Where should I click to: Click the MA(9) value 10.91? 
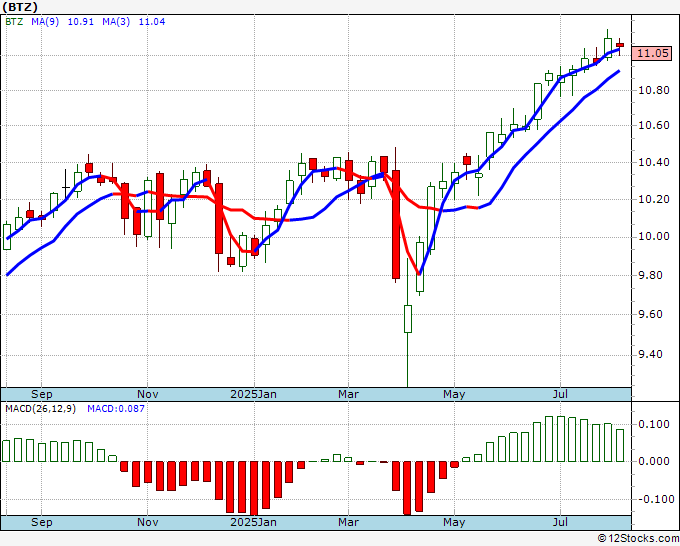click(x=81, y=22)
